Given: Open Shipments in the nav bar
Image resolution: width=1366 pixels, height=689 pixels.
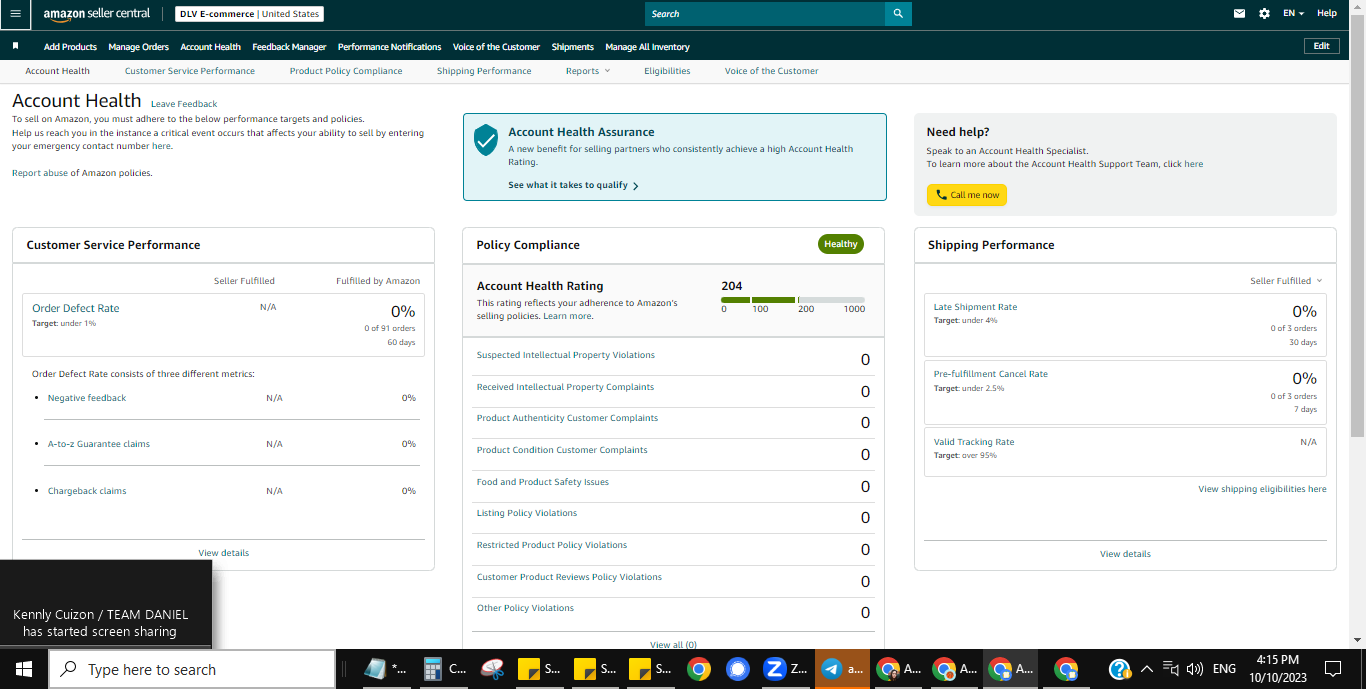Looking at the screenshot, I should [x=572, y=47].
